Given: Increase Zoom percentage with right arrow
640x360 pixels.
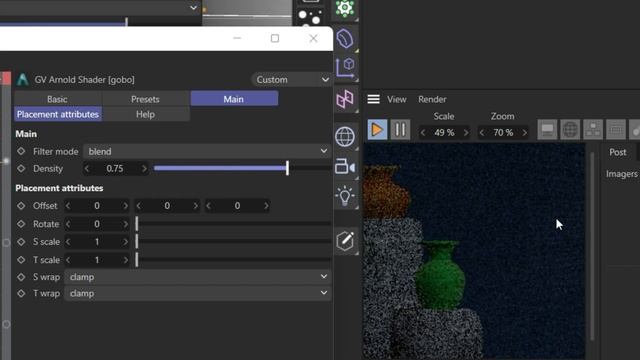Looking at the screenshot, I should coord(524,133).
